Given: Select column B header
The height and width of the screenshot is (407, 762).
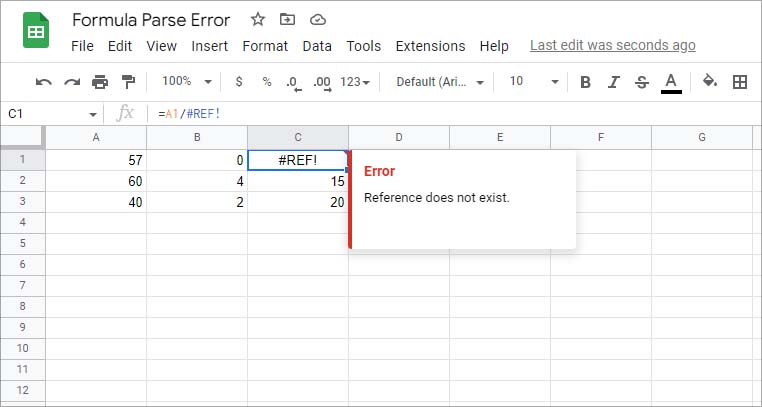Looking at the screenshot, I should [x=197, y=137].
